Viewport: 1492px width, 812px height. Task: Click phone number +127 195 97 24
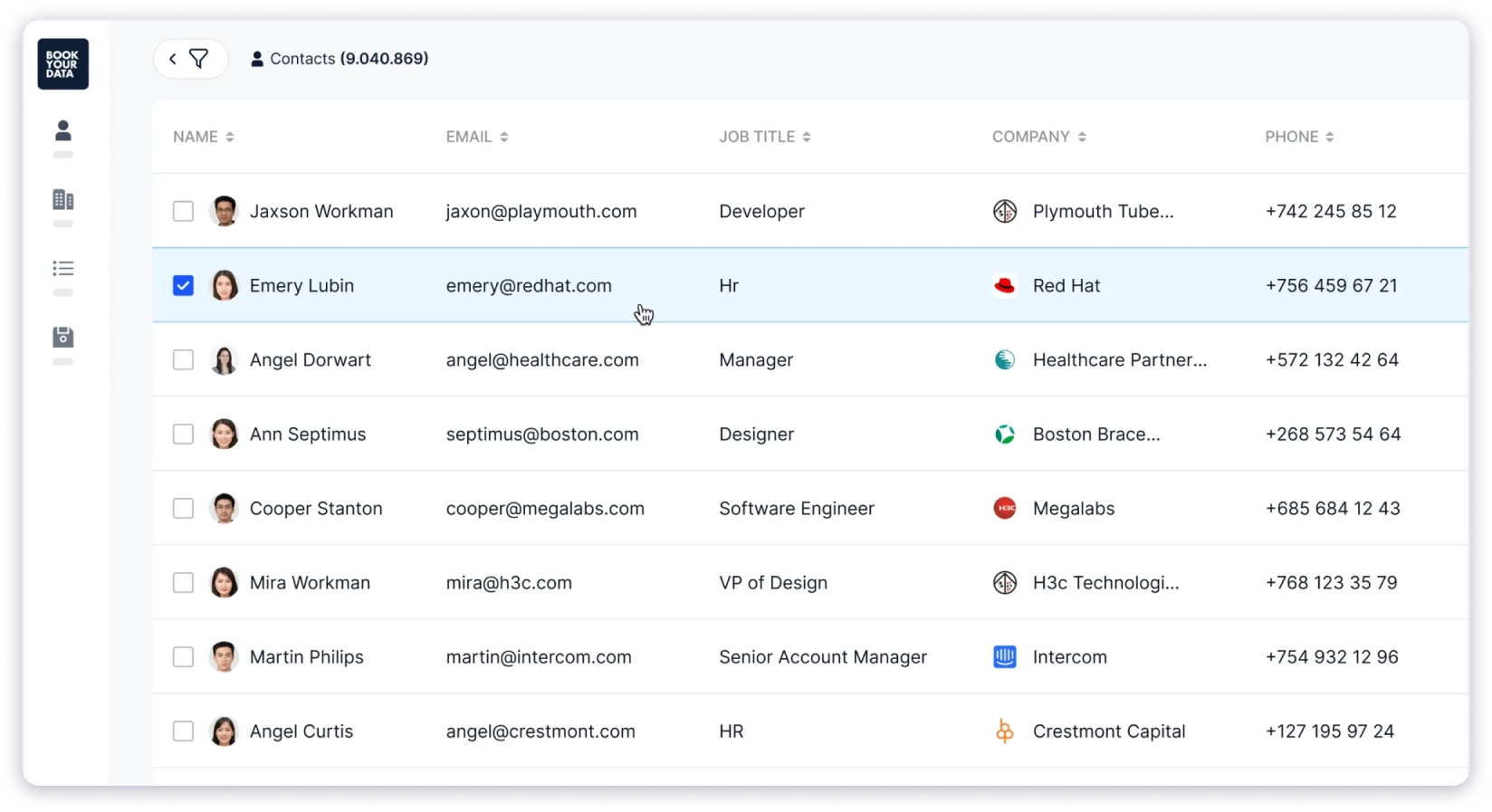click(x=1329, y=731)
